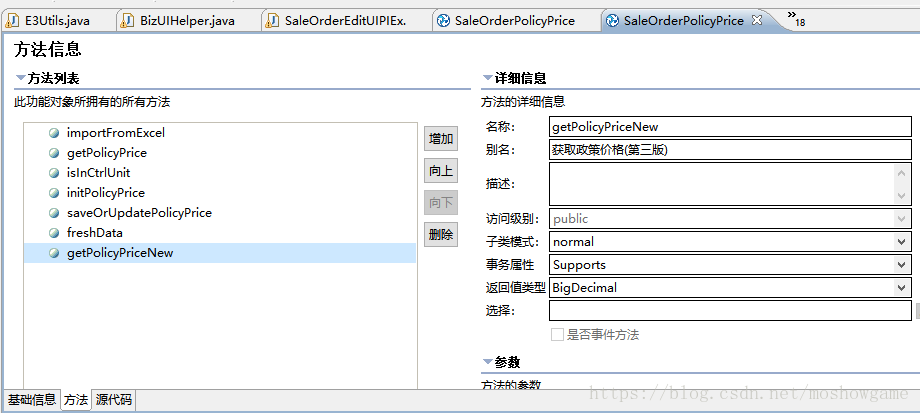This screenshot has height=413, width=920.
Task: Close the active SaleOrderPolicyPrice editor tab
Action: click(x=757, y=20)
